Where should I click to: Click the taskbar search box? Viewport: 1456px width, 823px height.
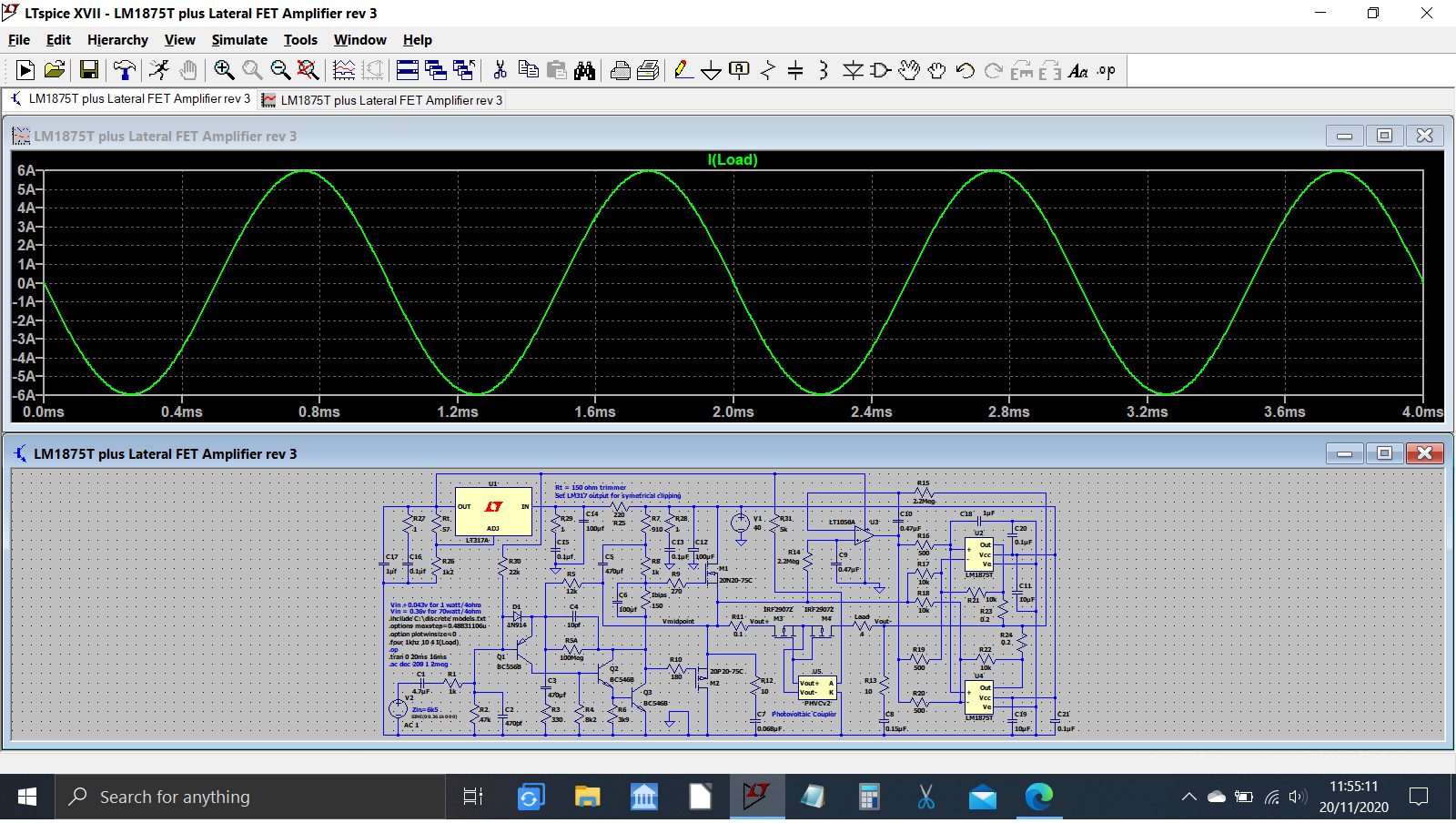tap(250, 797)
